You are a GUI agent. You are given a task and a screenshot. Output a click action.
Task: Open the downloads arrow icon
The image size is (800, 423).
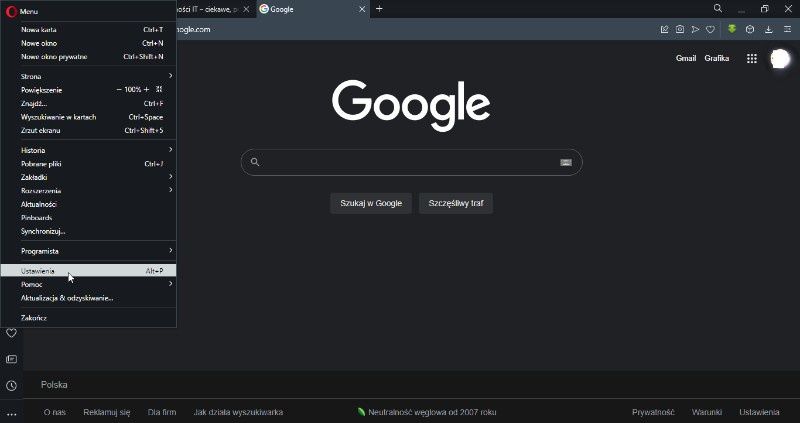tap(768, 30)
